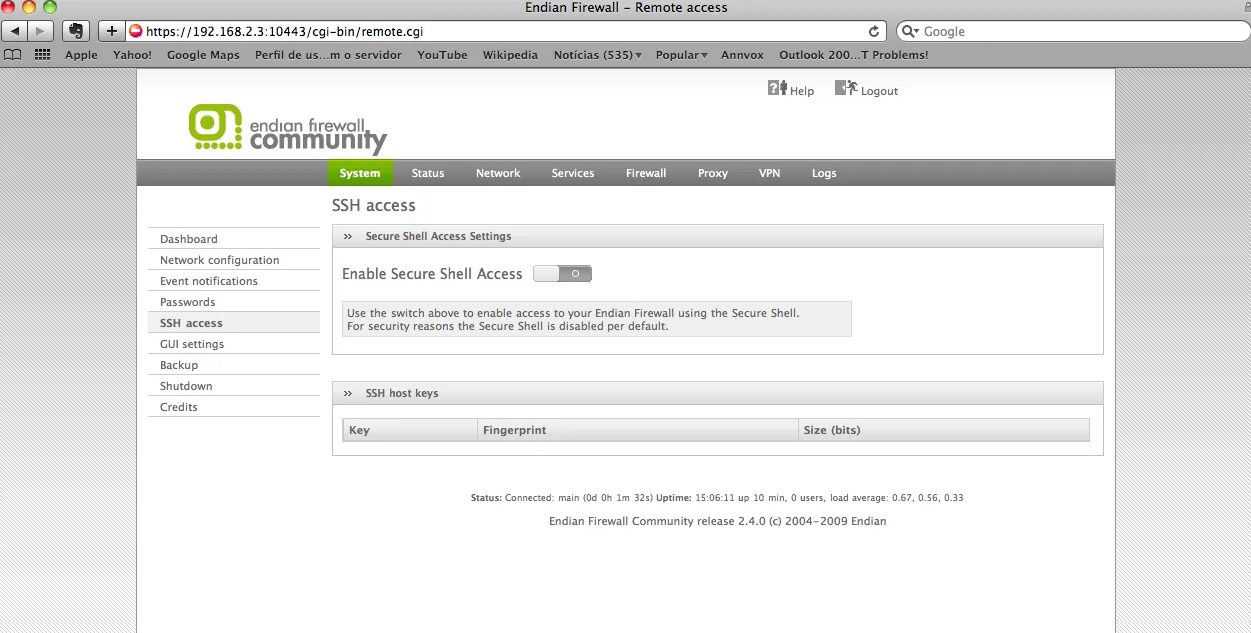Open the Annvox bookmark
This screenshot has height=633, width=1251.
tap(742, 55)
